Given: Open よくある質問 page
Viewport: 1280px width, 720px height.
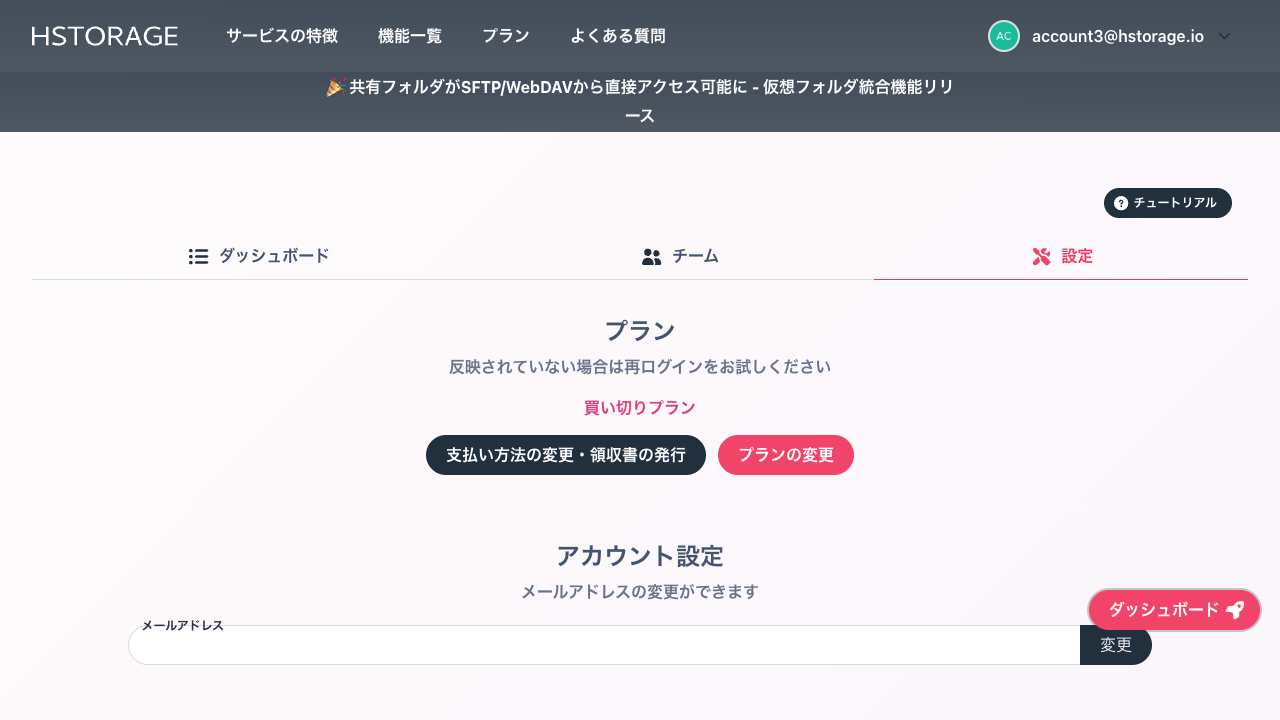Looking at the screenshot, I should click(x=618, y=36).
